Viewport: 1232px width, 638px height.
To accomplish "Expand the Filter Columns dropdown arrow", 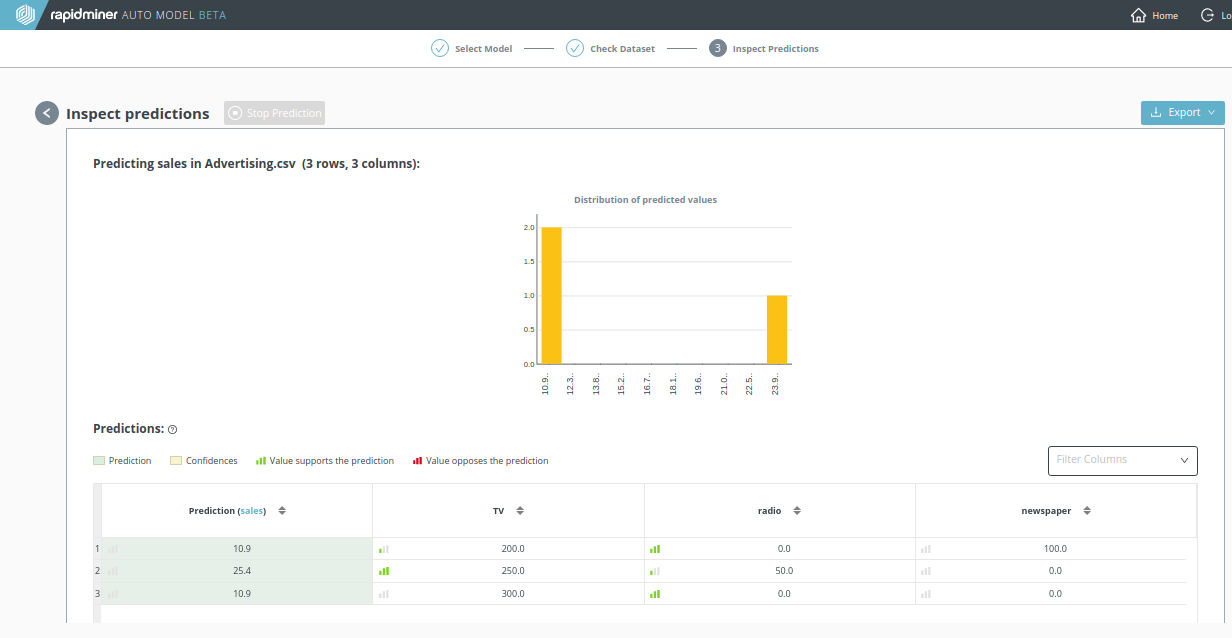I will point(1185,460).
